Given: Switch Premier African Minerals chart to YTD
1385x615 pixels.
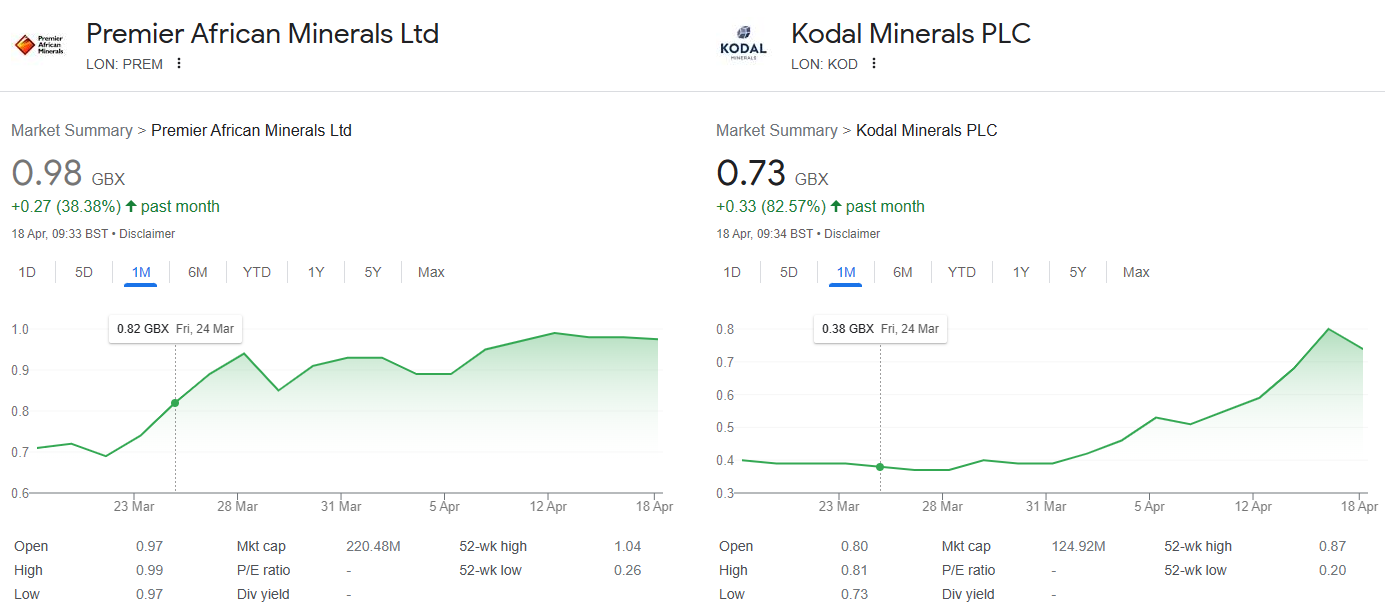Looking at the screenshot, I should [x=257, y=272].
